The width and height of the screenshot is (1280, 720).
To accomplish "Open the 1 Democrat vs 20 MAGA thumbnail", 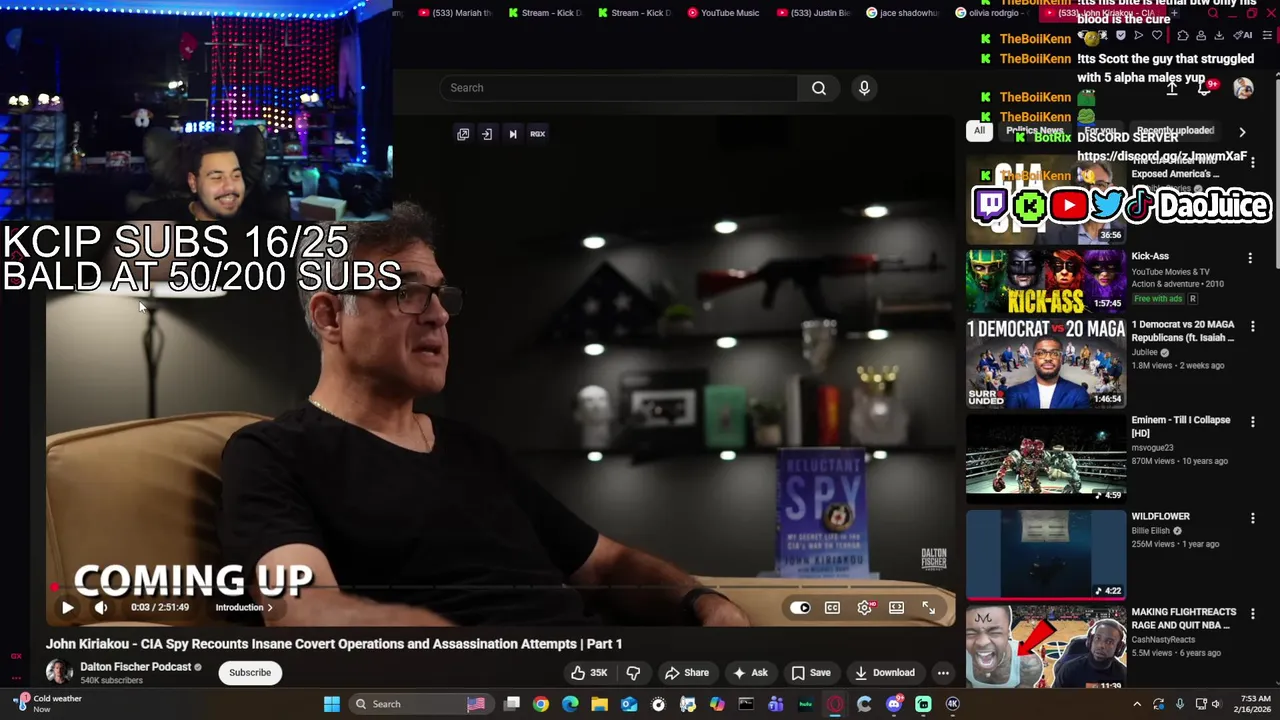I will pos(1046,363).
